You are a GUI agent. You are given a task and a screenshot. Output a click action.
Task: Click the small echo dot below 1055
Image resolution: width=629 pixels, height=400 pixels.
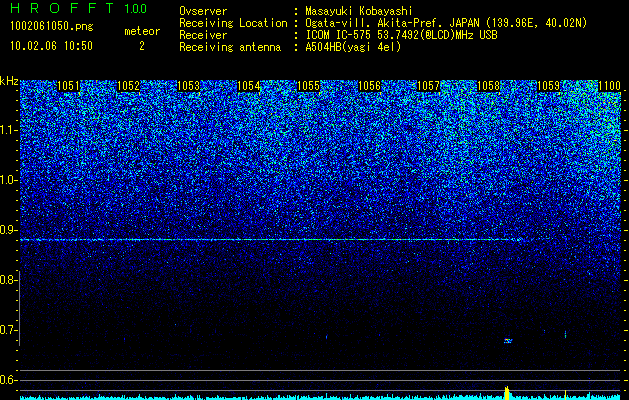[x=327, y=337]
